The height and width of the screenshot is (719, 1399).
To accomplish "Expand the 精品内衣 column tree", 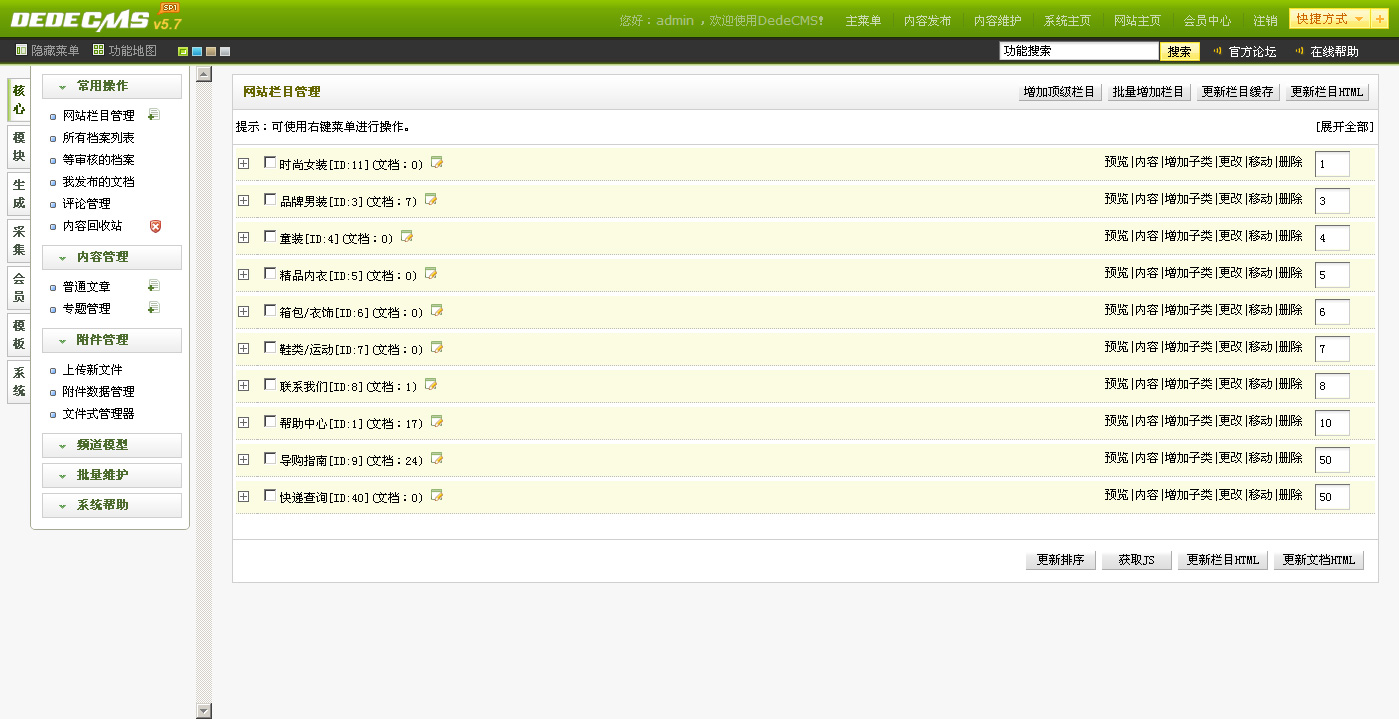I will (x=244, y=274).
